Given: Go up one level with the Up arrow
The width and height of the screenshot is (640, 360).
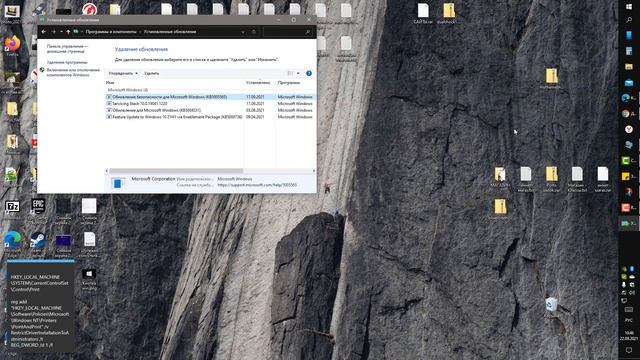Looking at the screenshot, I should [x=68, y=32].
